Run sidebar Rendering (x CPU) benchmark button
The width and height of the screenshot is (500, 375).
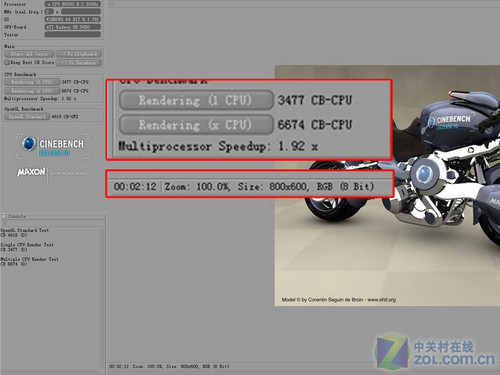click(32, 91)
